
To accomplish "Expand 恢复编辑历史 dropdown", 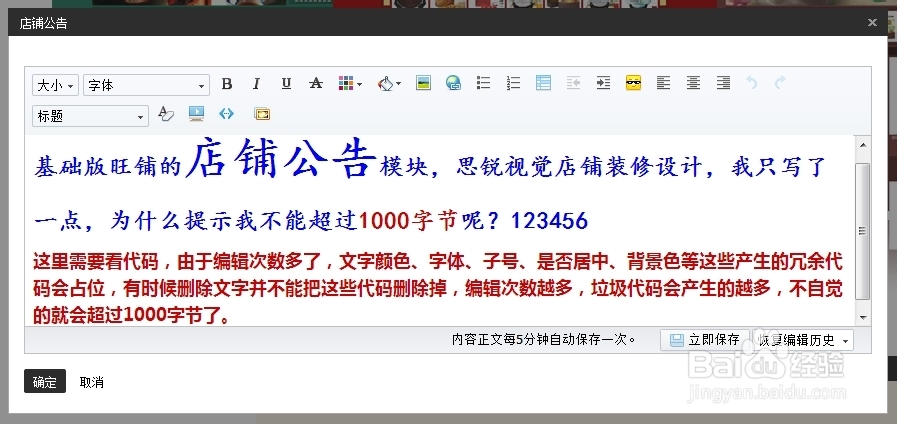I will (x=803, y=340).
